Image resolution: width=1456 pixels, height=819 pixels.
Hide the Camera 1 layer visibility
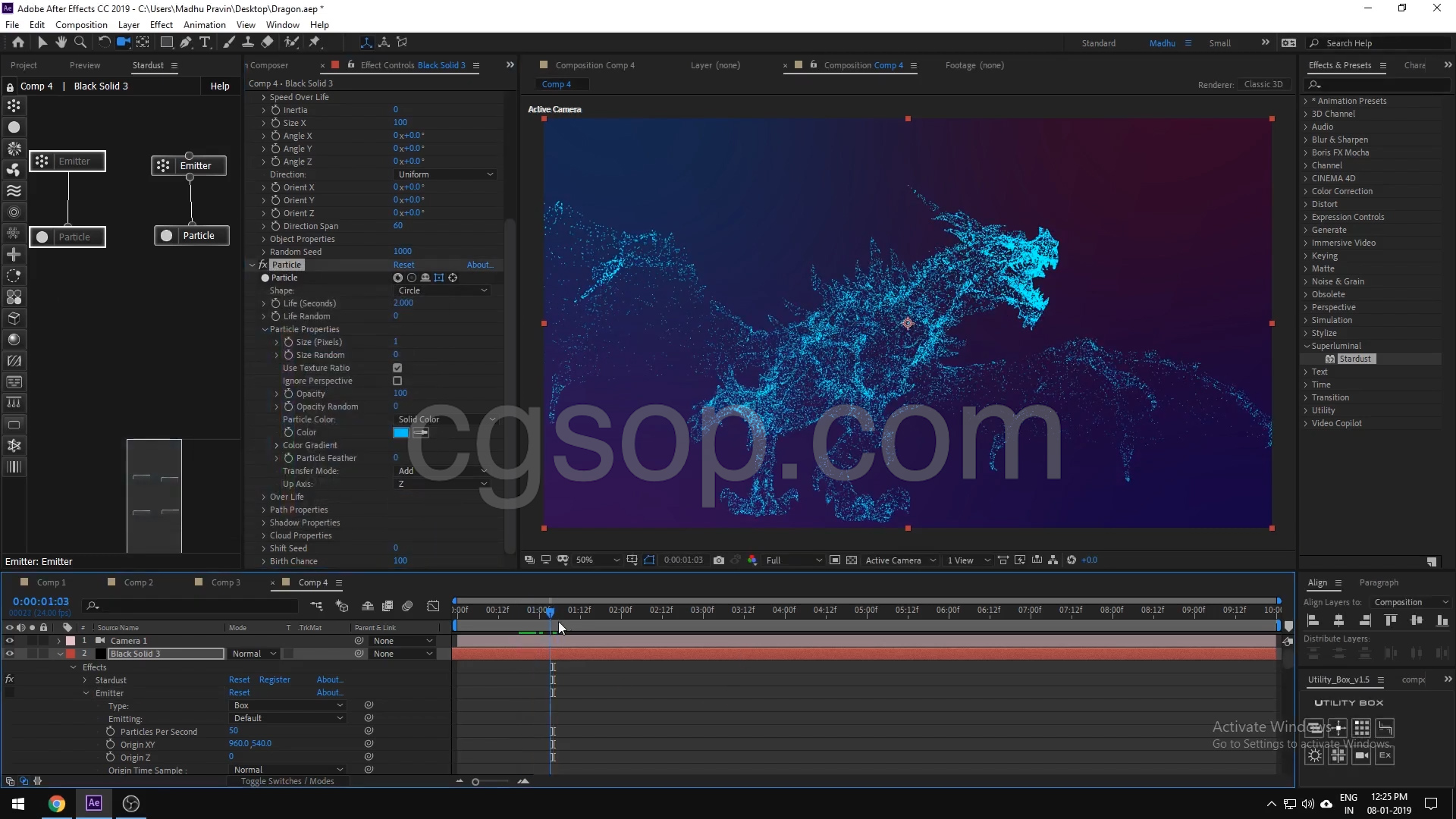(x=10, y=641)
